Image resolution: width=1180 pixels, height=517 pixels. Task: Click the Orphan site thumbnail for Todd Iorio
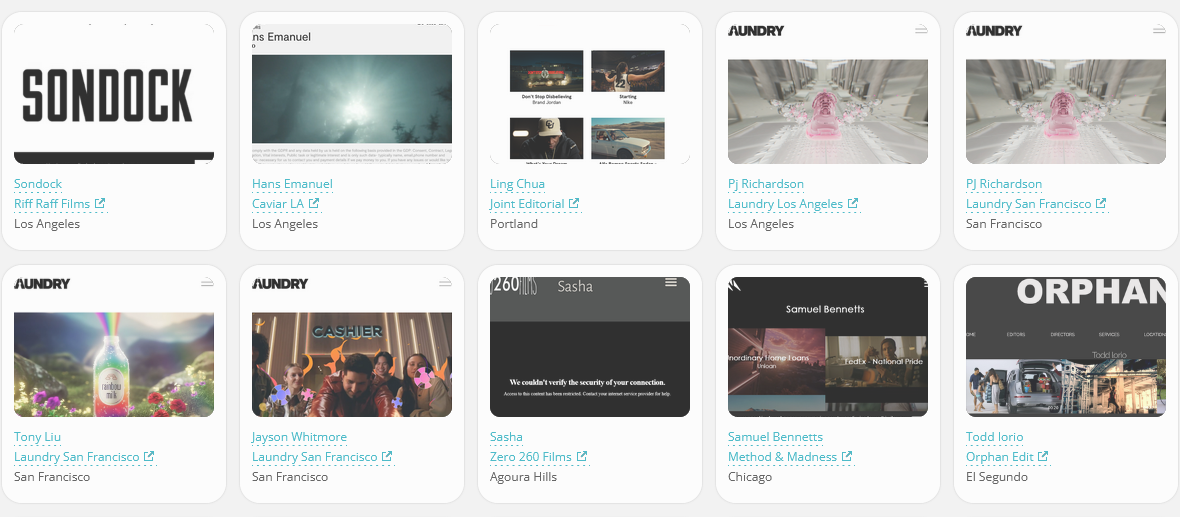pyautogui.click(x=1066, y=347)
